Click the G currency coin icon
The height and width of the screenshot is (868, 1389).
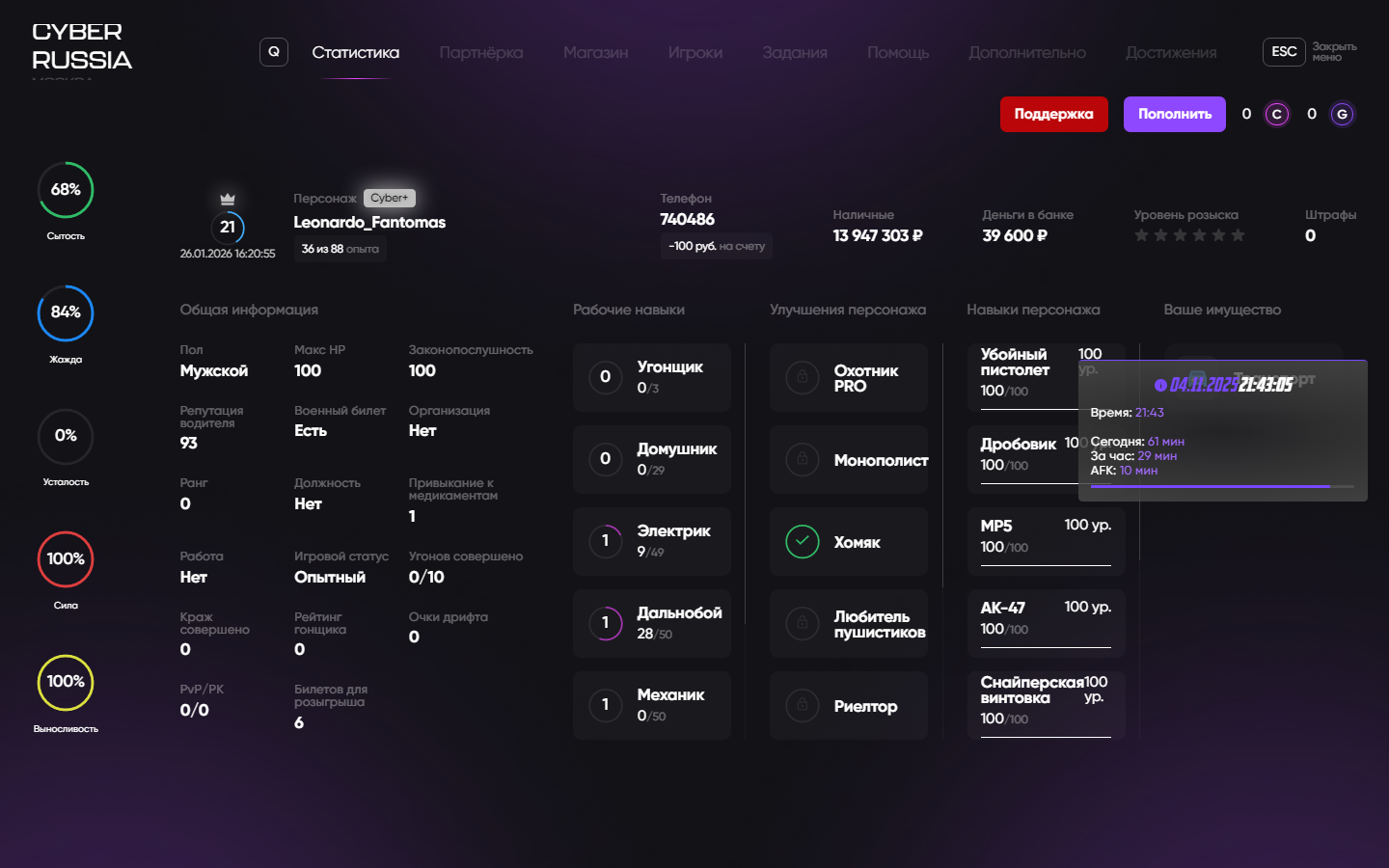pyautogui.click(x=1342, y=114)
